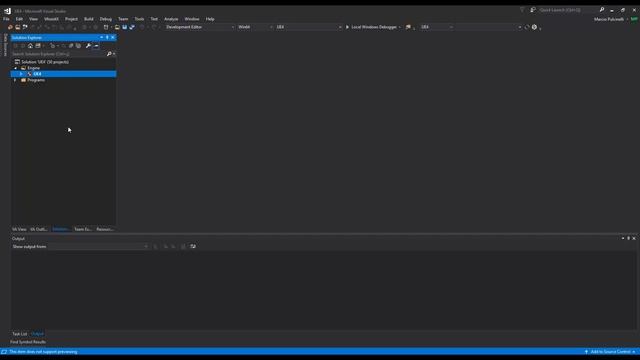Viewport: 640px width, 360px height.
Task: Expand the Programs folder node
Action: pyautogui.click(x=15, y=80)
